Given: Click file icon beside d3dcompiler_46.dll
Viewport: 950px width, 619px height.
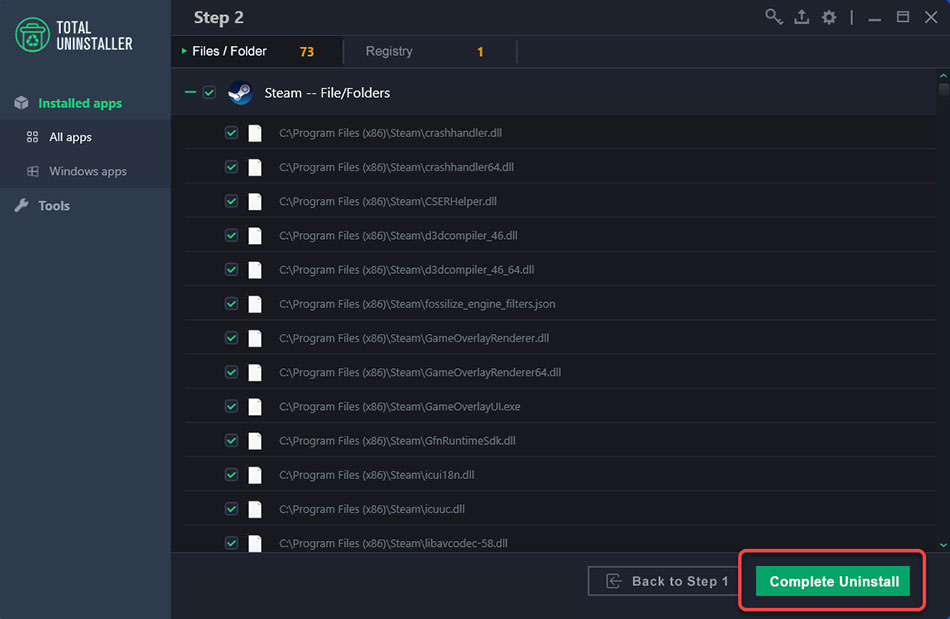Looking at the screenshot, I should point(255,236).
